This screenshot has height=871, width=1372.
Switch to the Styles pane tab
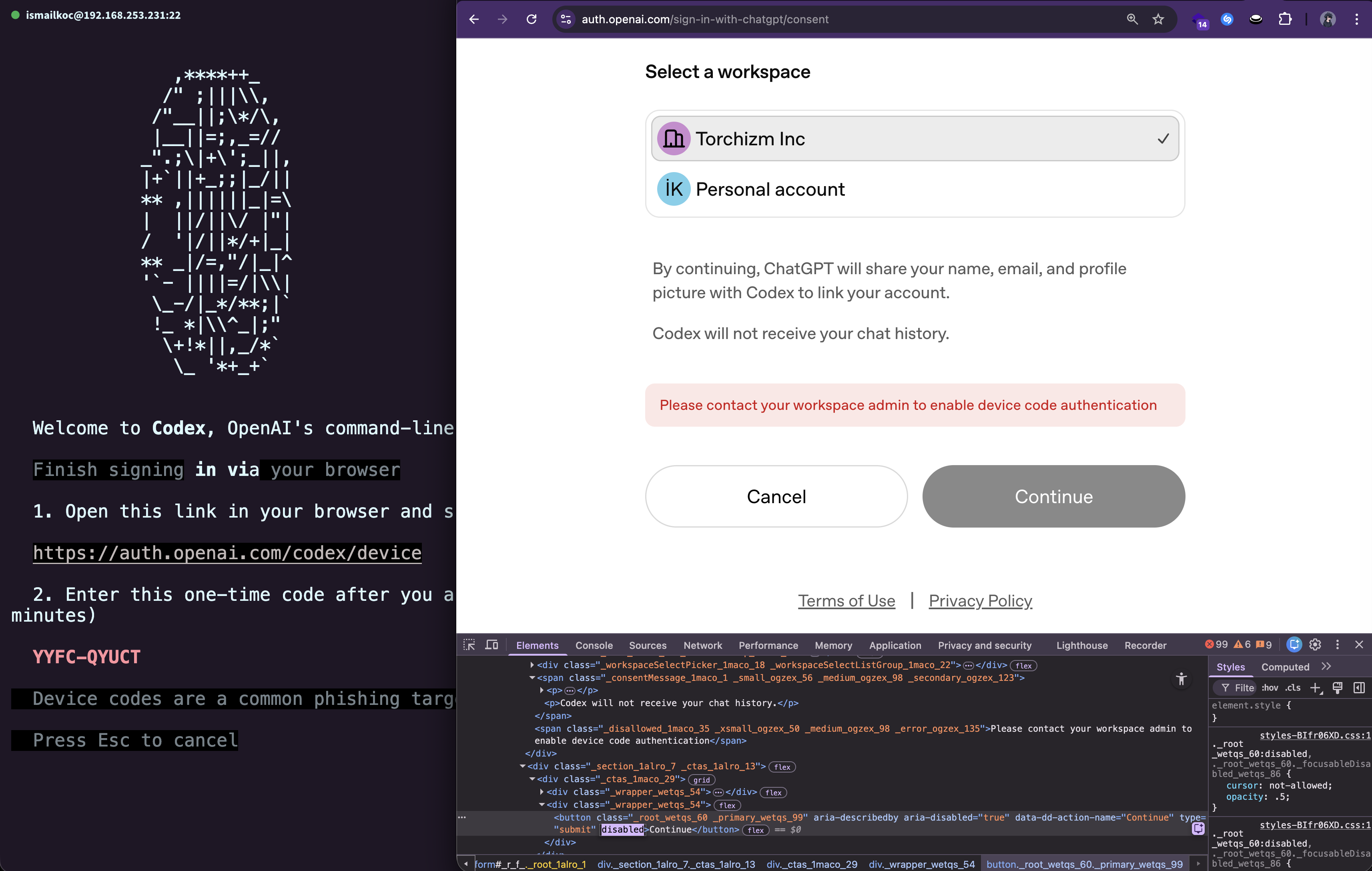pos(1231,667)
